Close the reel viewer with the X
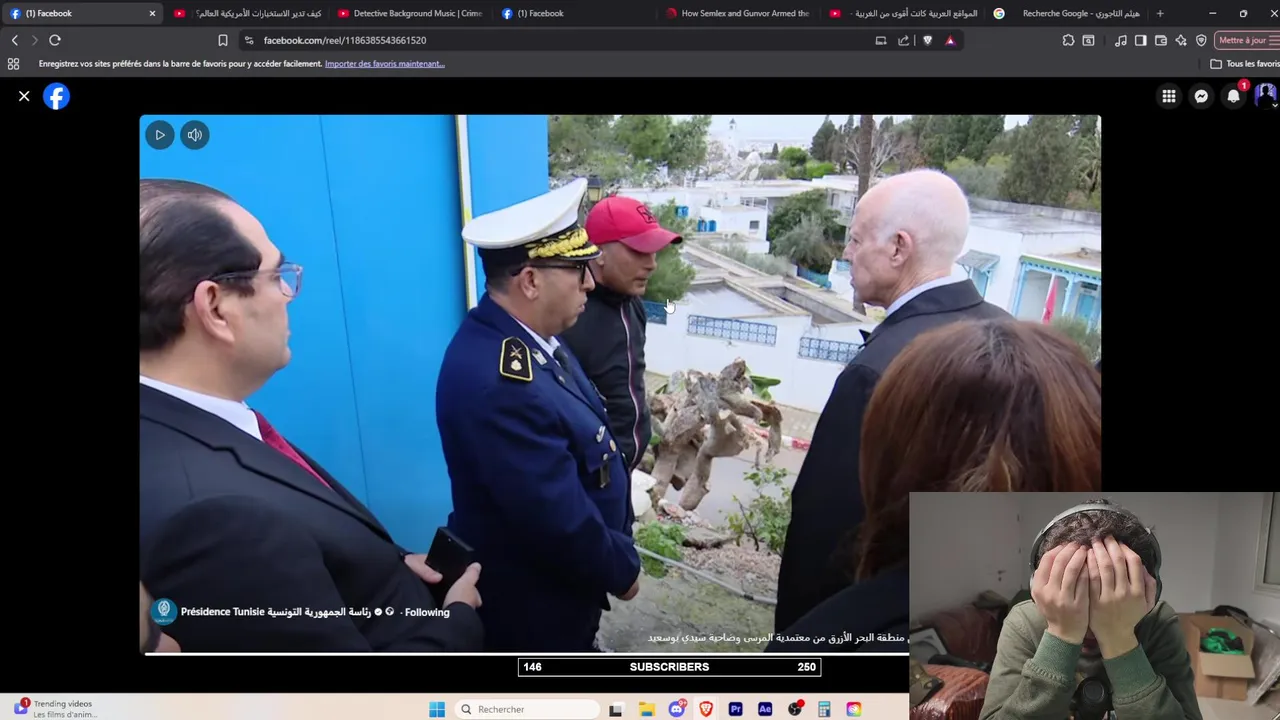Screen dimensions: 1280x720 pos(24,96)
